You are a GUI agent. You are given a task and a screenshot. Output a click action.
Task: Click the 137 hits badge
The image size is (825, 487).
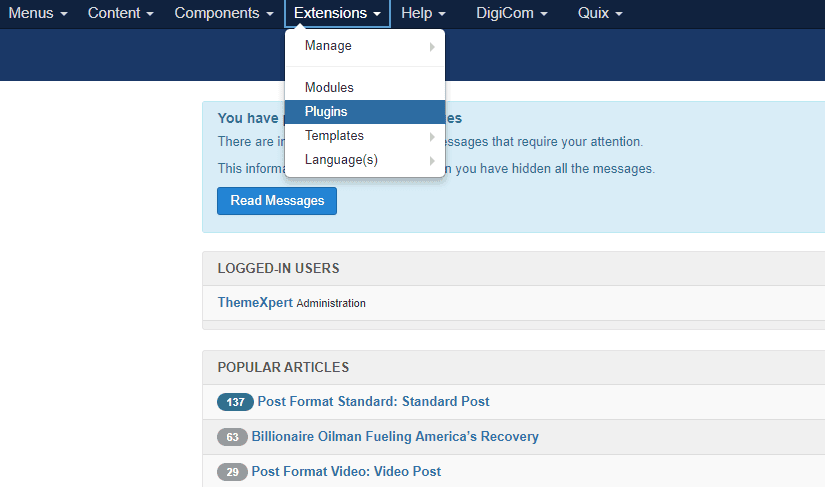click(235, 402)
